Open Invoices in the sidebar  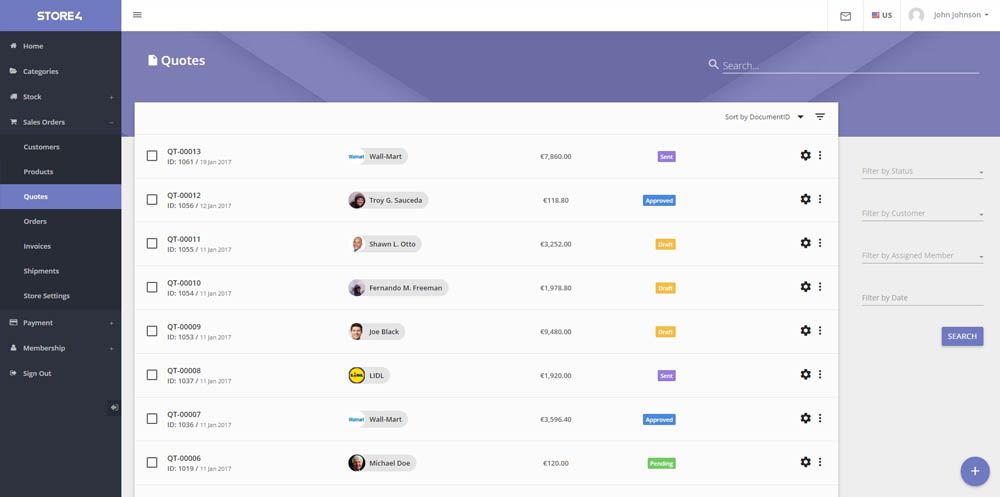61,246
